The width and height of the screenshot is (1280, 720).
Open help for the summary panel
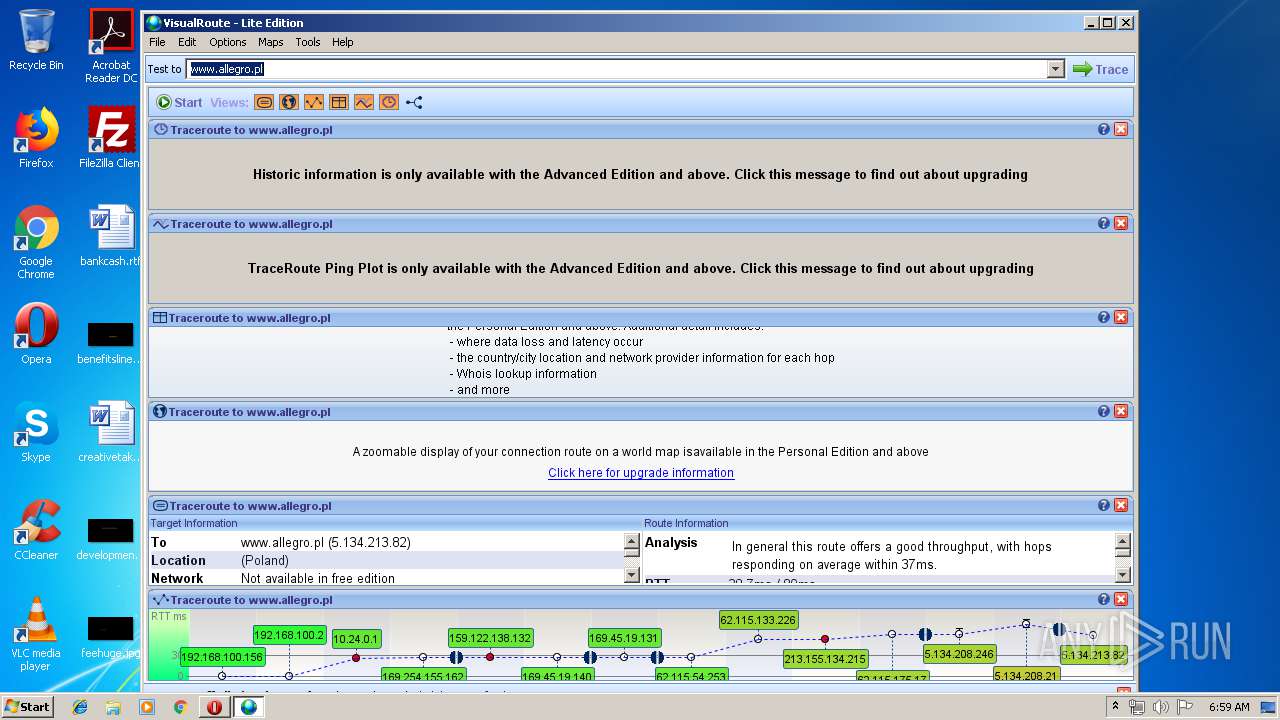[1104, 505]
